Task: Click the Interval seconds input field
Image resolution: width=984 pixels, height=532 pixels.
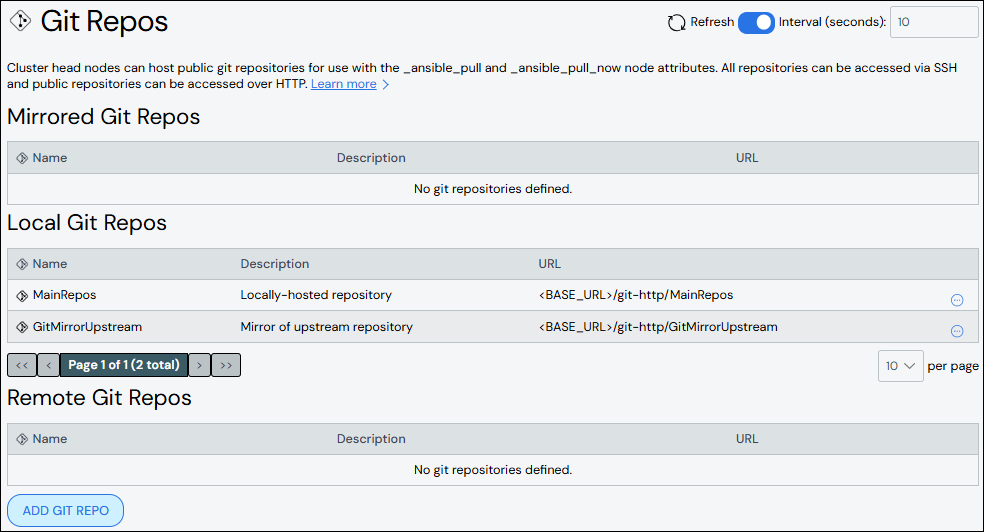Action: point(934,22)
